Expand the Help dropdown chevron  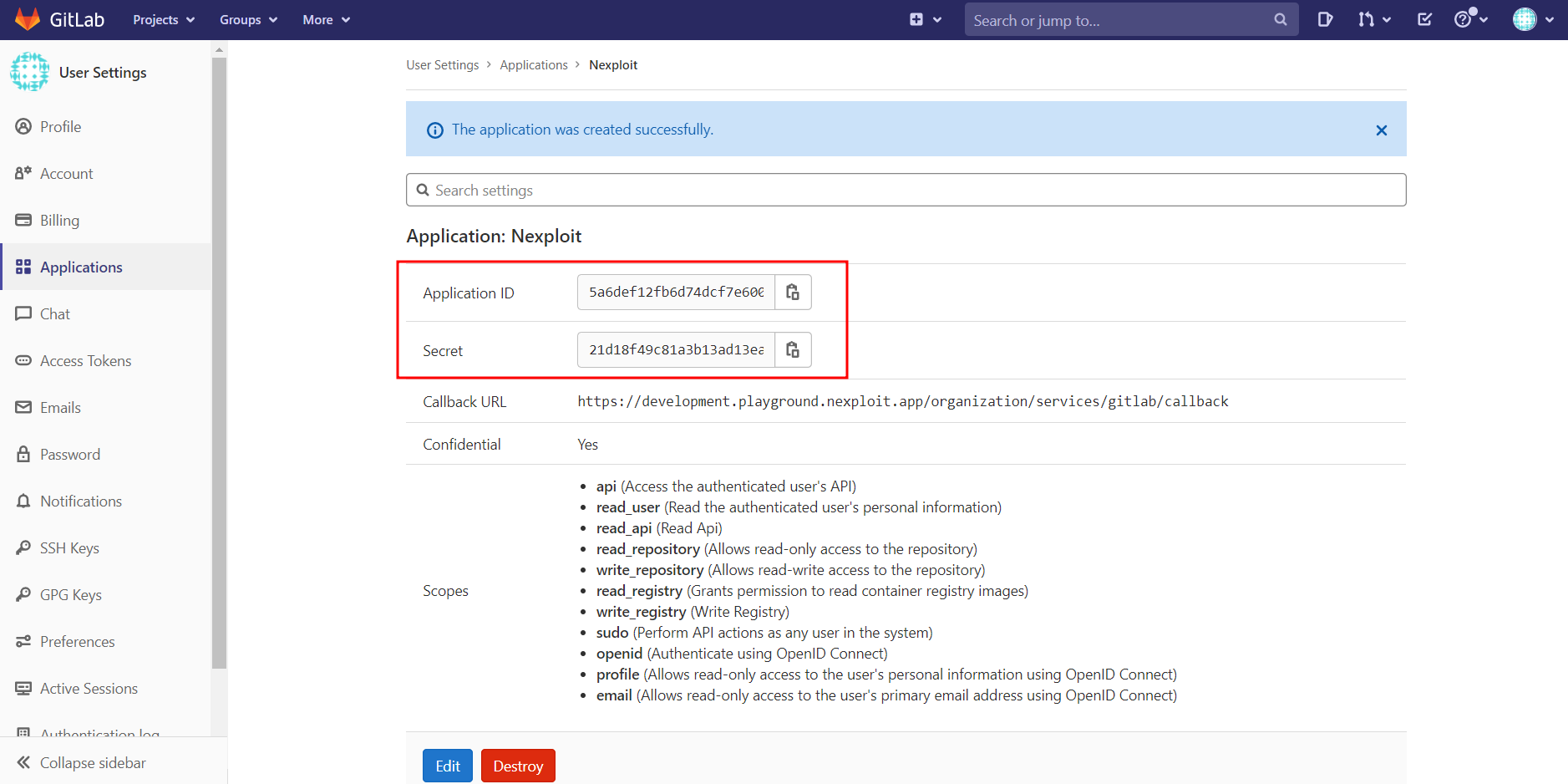(1483, 19)
